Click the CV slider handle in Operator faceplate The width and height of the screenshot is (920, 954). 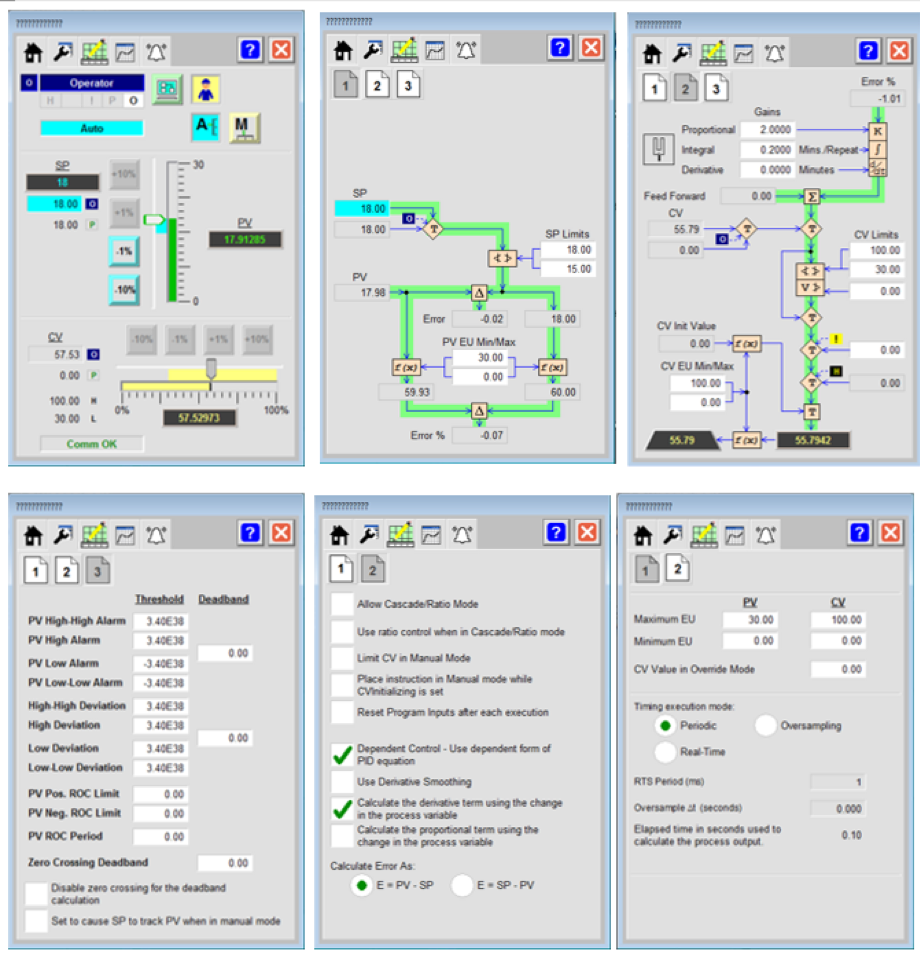pyautogui.click(x=211, y=368)
